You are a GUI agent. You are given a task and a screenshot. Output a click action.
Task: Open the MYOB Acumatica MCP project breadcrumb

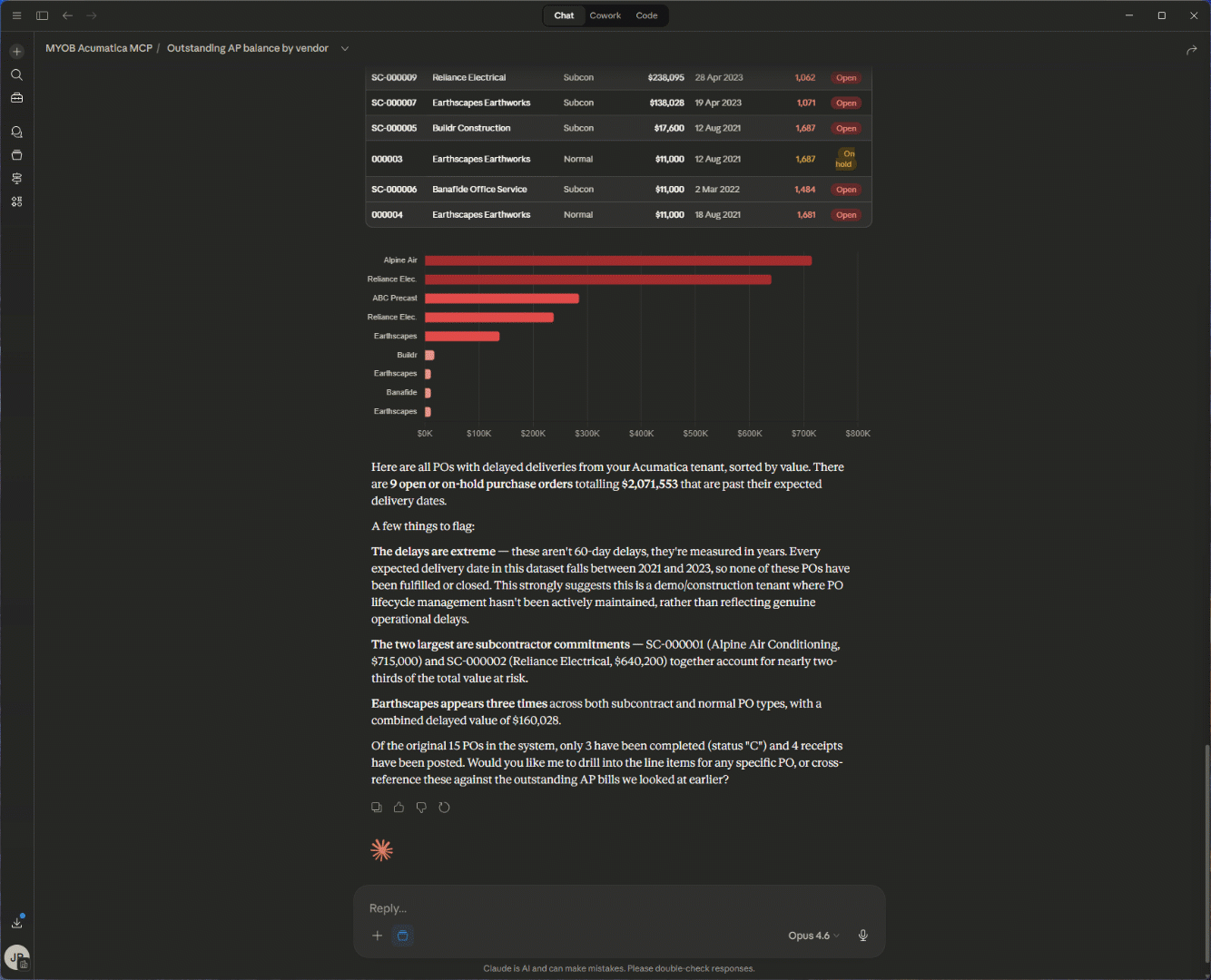98,48
